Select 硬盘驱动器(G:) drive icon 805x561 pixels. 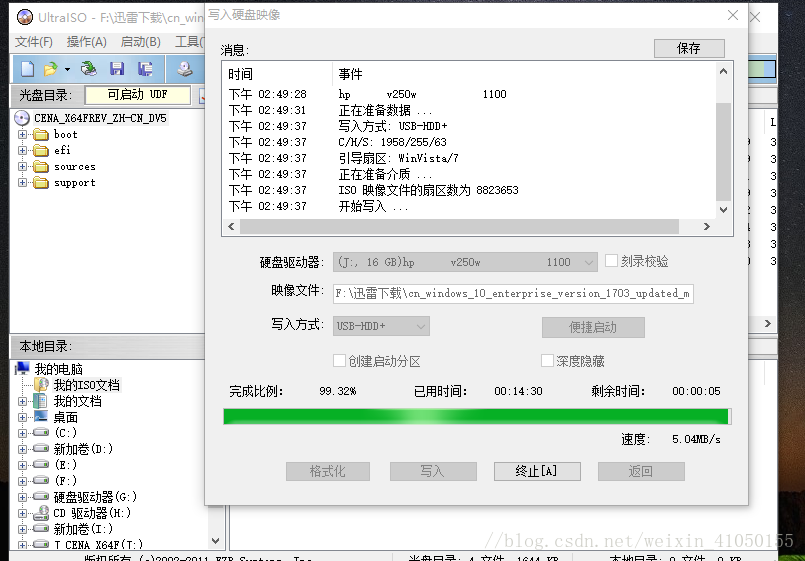[x=41, y=496]
